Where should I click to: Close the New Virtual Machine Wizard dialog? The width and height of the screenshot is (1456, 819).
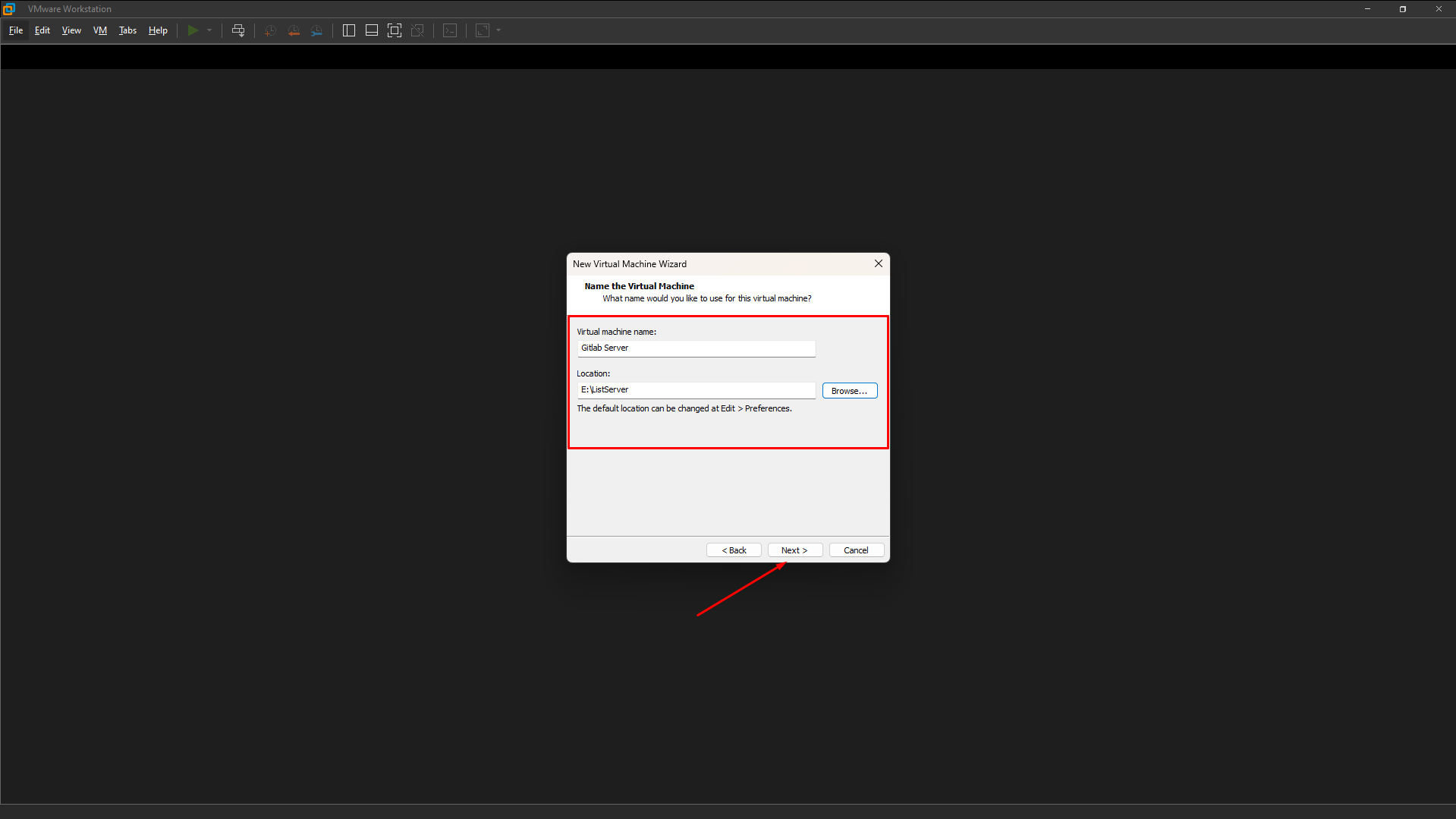pyautogui.click(x=879, y=264)
